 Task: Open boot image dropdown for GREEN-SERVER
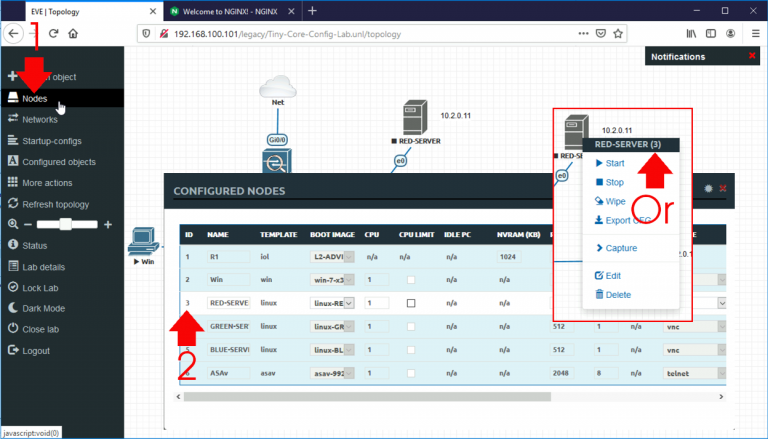click(x=332, y=327)
